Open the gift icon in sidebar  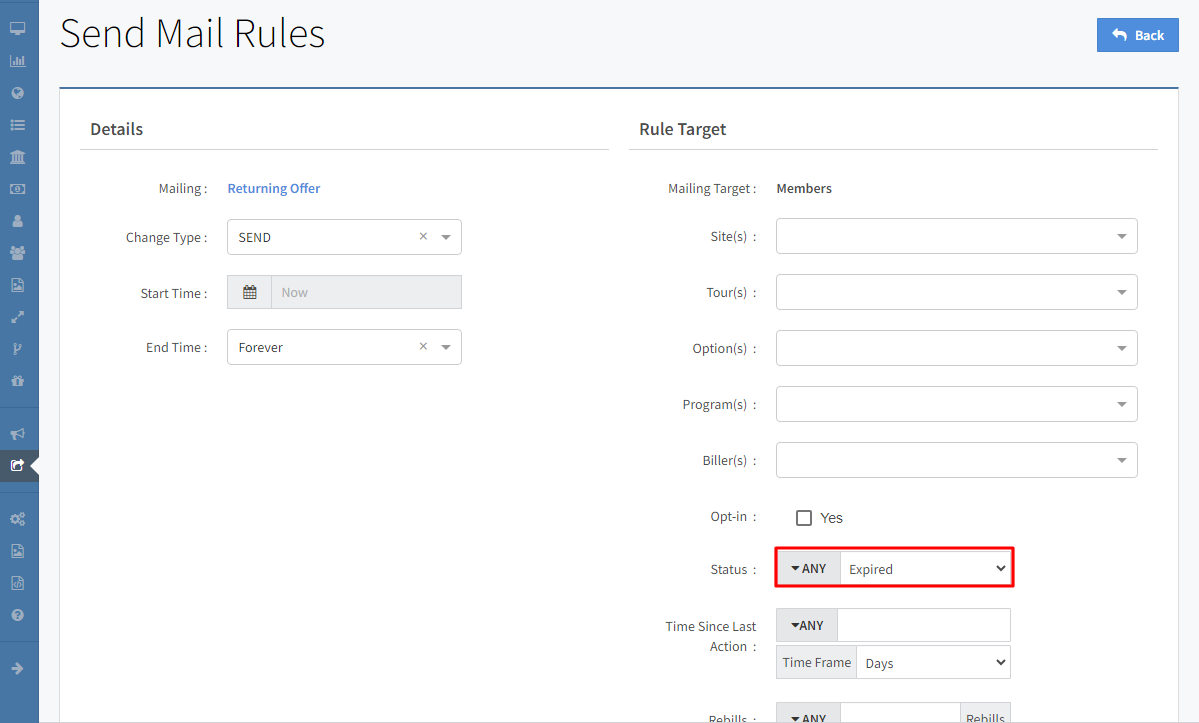(17, 381)
